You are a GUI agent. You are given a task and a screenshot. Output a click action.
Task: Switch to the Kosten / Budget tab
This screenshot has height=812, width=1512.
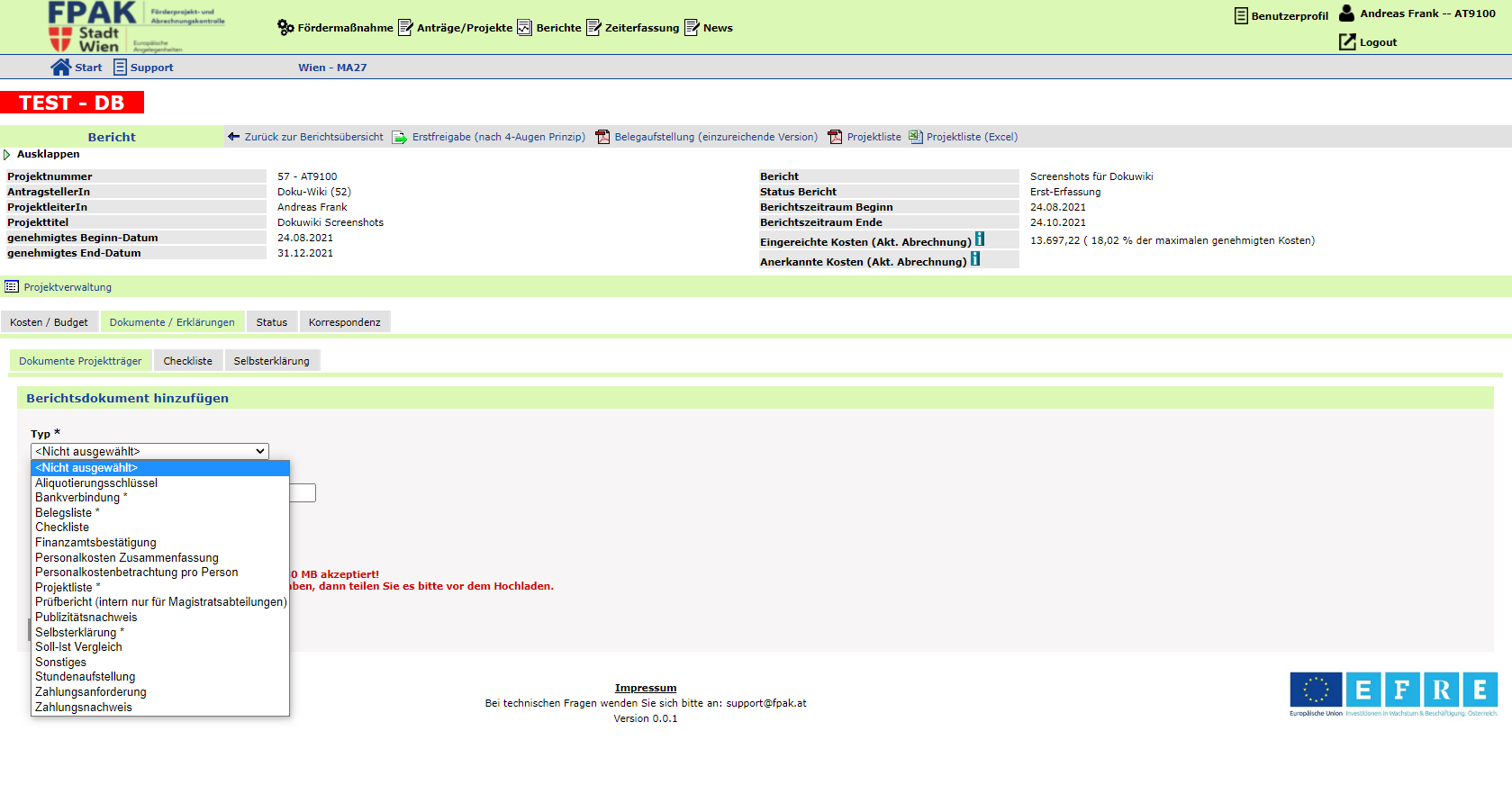click(49, 322)
